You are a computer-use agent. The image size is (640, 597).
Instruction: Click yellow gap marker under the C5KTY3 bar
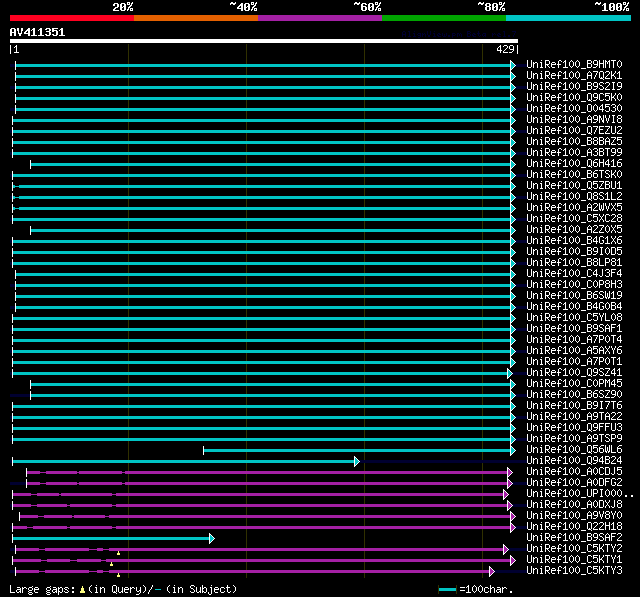118,575
